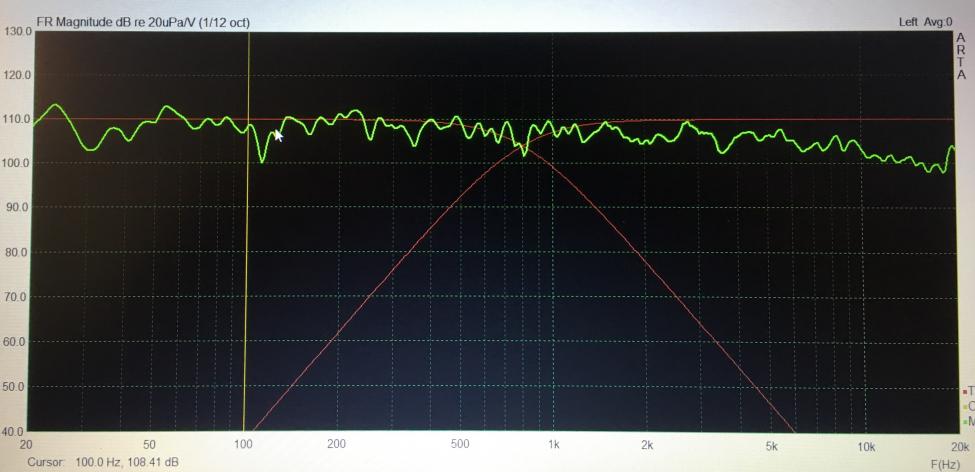Click the 10k frequency axis label
The width and height of the screenshot is (975, 472).
tap(866, 447)
